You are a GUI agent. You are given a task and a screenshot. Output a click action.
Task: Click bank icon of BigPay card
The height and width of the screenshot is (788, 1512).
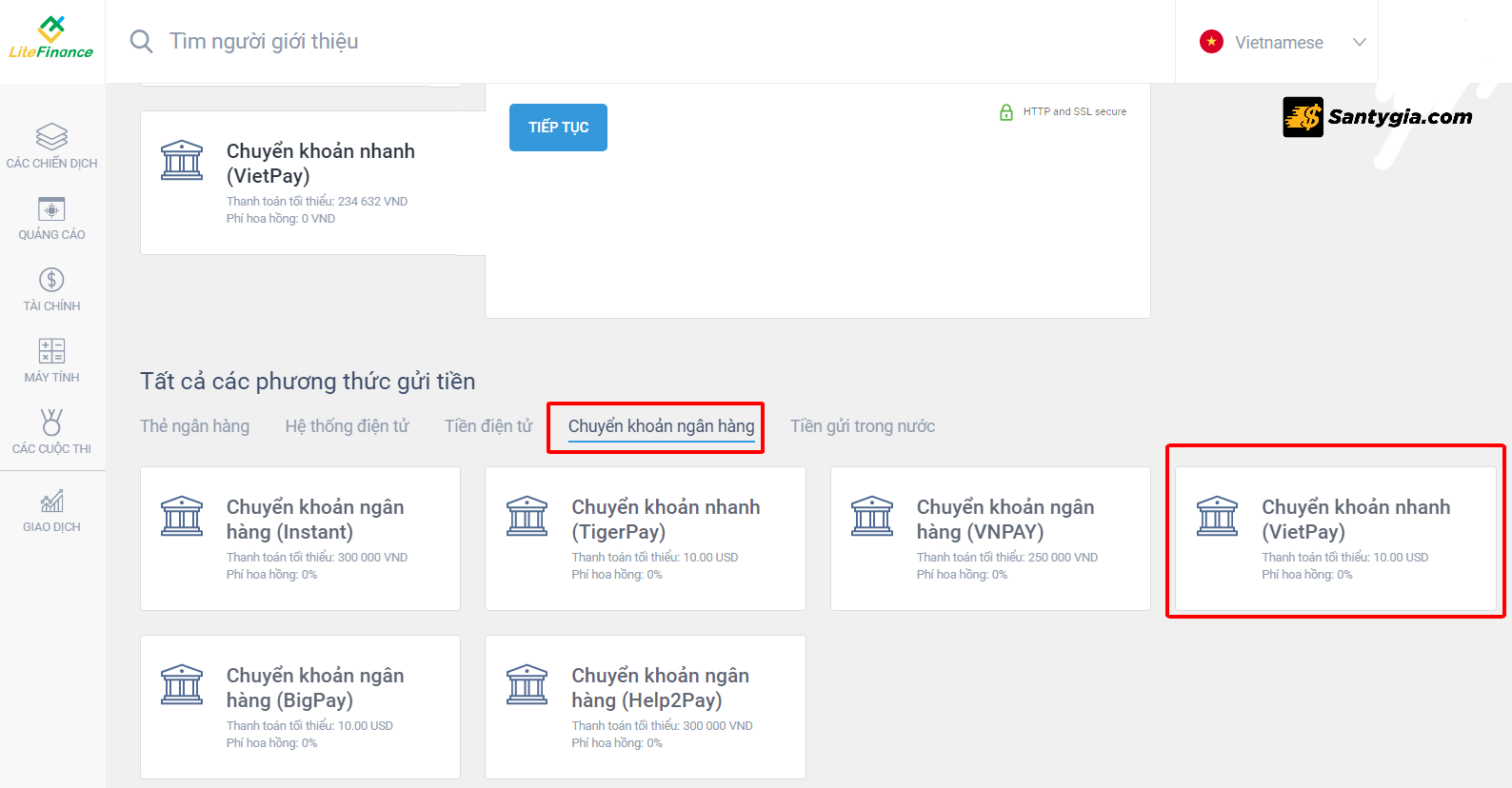click(182, 684)
